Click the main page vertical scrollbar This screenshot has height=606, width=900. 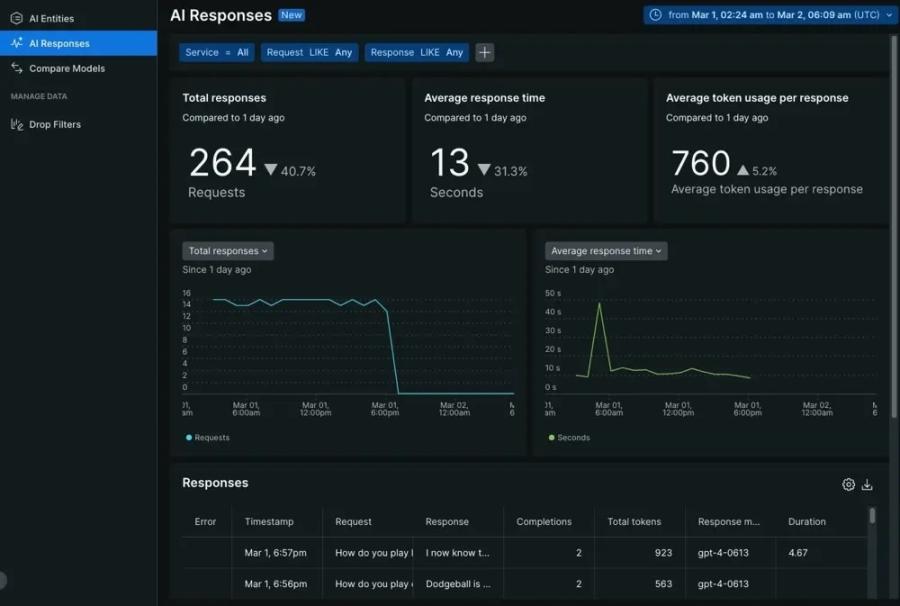click(x=894, y=227)
